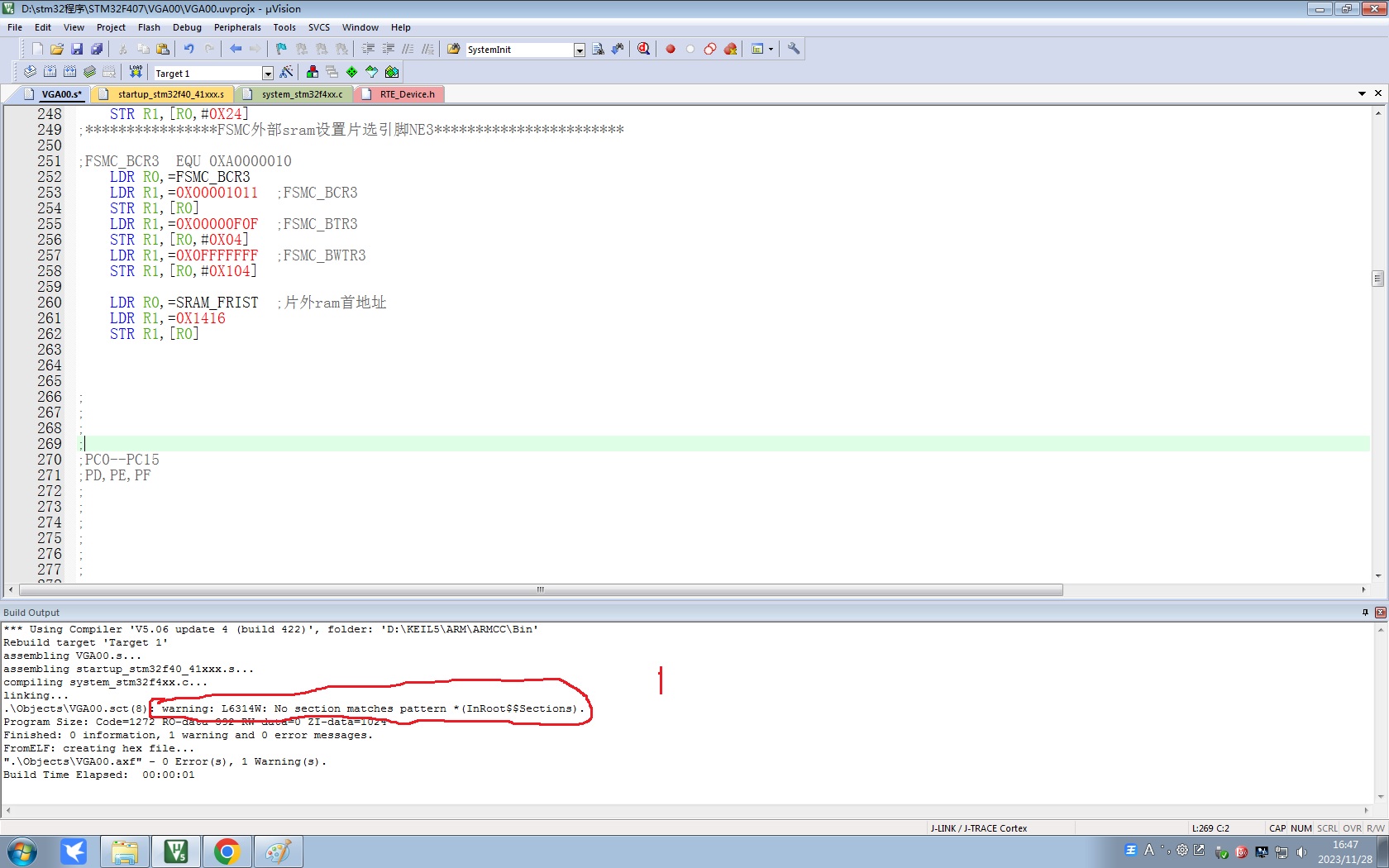Navigate backwards with blue left arrow

pyautogui.click(x=236, y=49)
